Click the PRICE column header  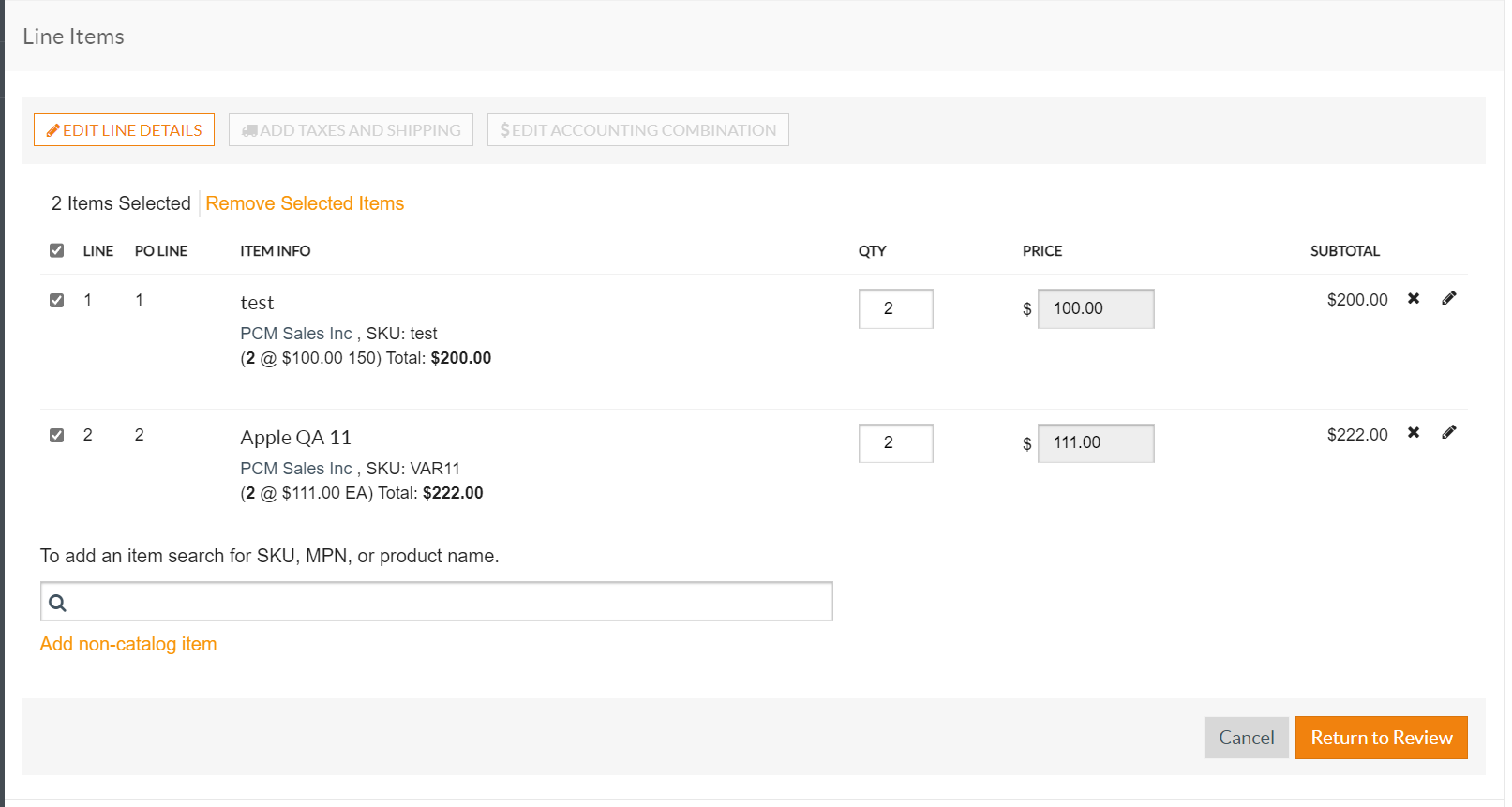click(1042, 251)
